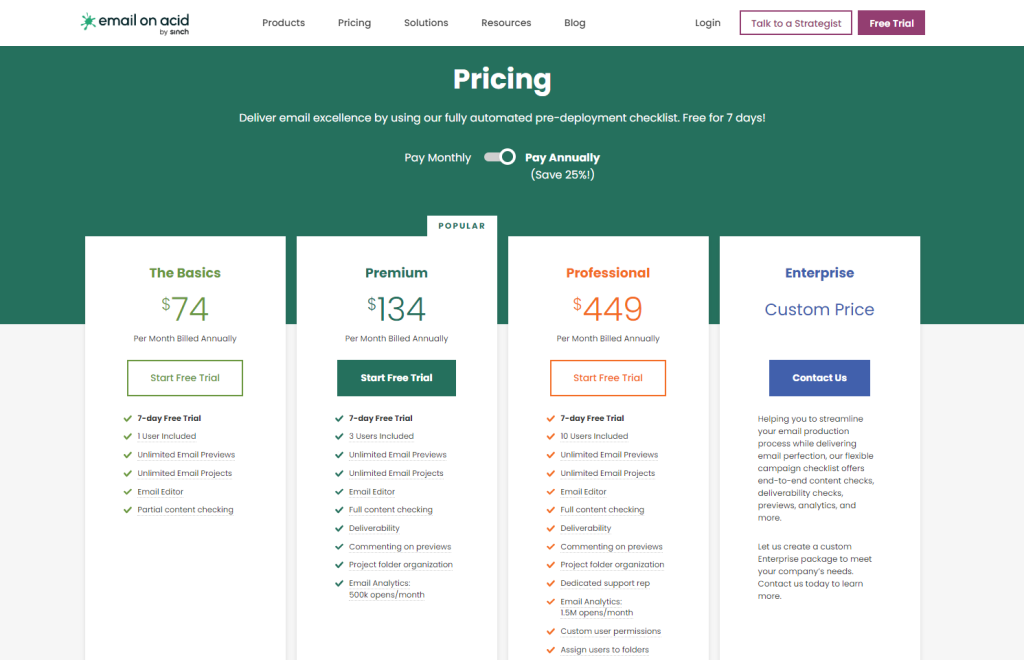
Task: Click the Enterprise plan title
Action: point(819,273)
